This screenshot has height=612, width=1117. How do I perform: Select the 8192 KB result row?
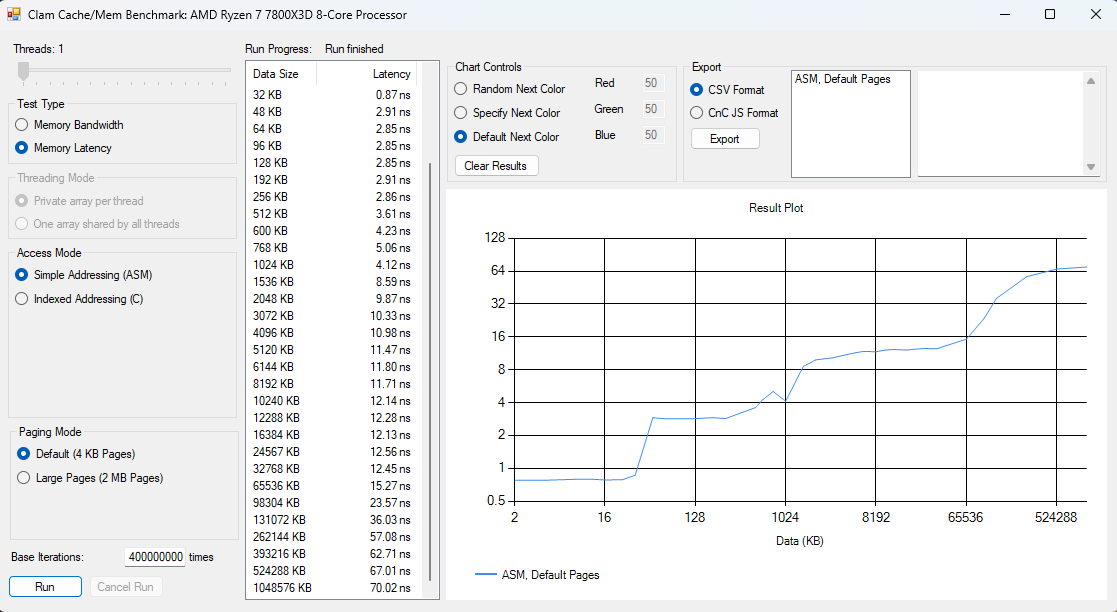point(334,384)
